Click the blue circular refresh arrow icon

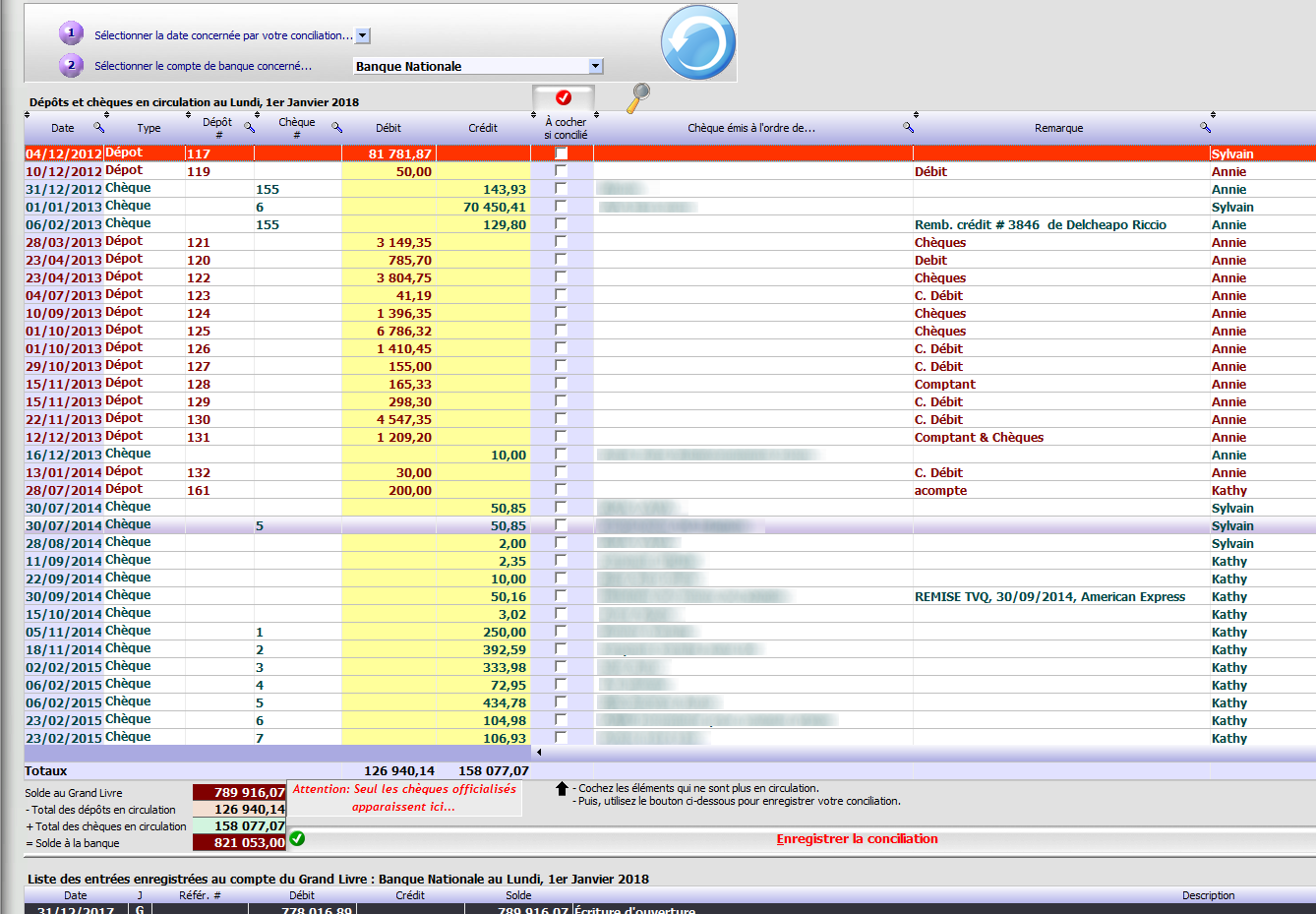pos(697,42)
